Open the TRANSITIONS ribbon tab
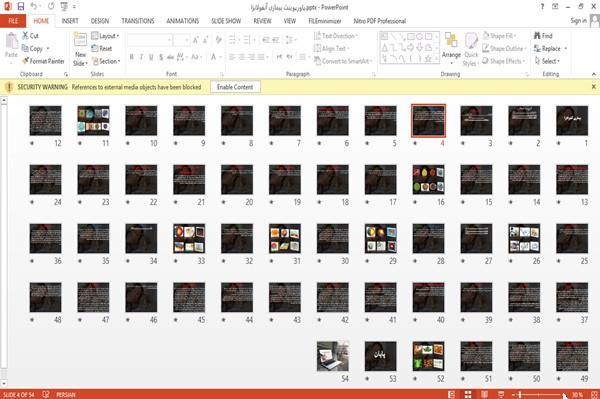The width and height of the screenshot is (600, 399). coord(138,21)
